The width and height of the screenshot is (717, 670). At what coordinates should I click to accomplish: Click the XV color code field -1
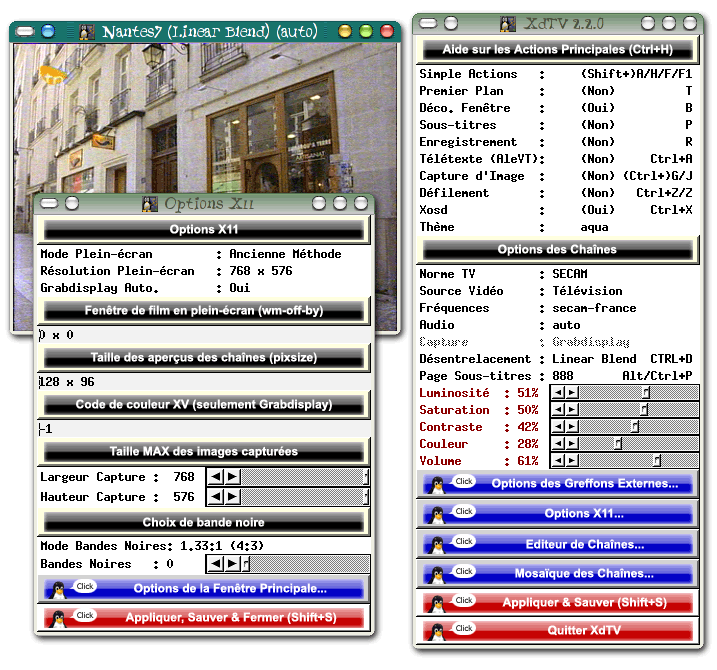(x=204, y=429)
